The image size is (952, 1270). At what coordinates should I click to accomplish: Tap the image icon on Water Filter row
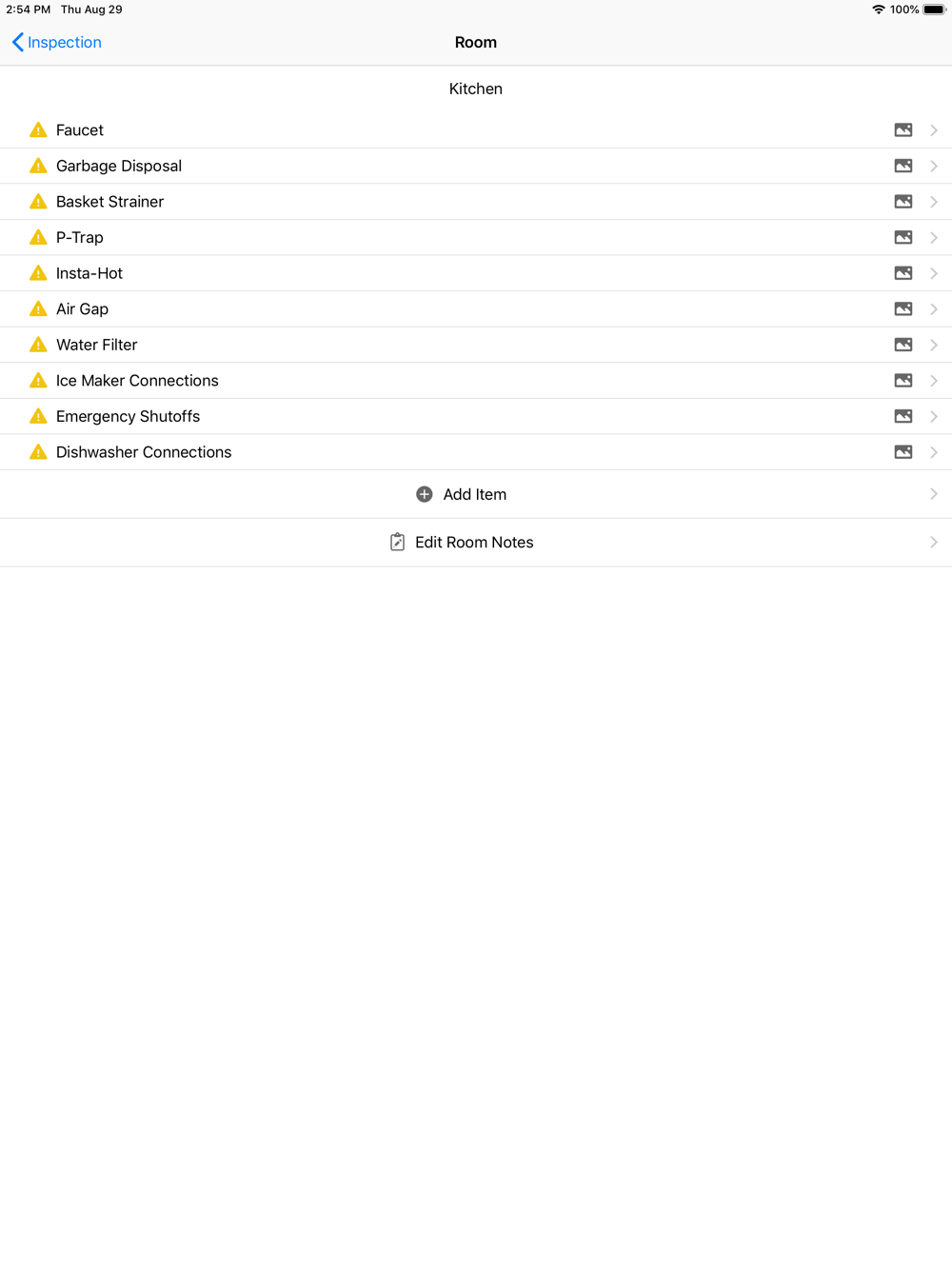pyautogui.click(x=903, y=345)
